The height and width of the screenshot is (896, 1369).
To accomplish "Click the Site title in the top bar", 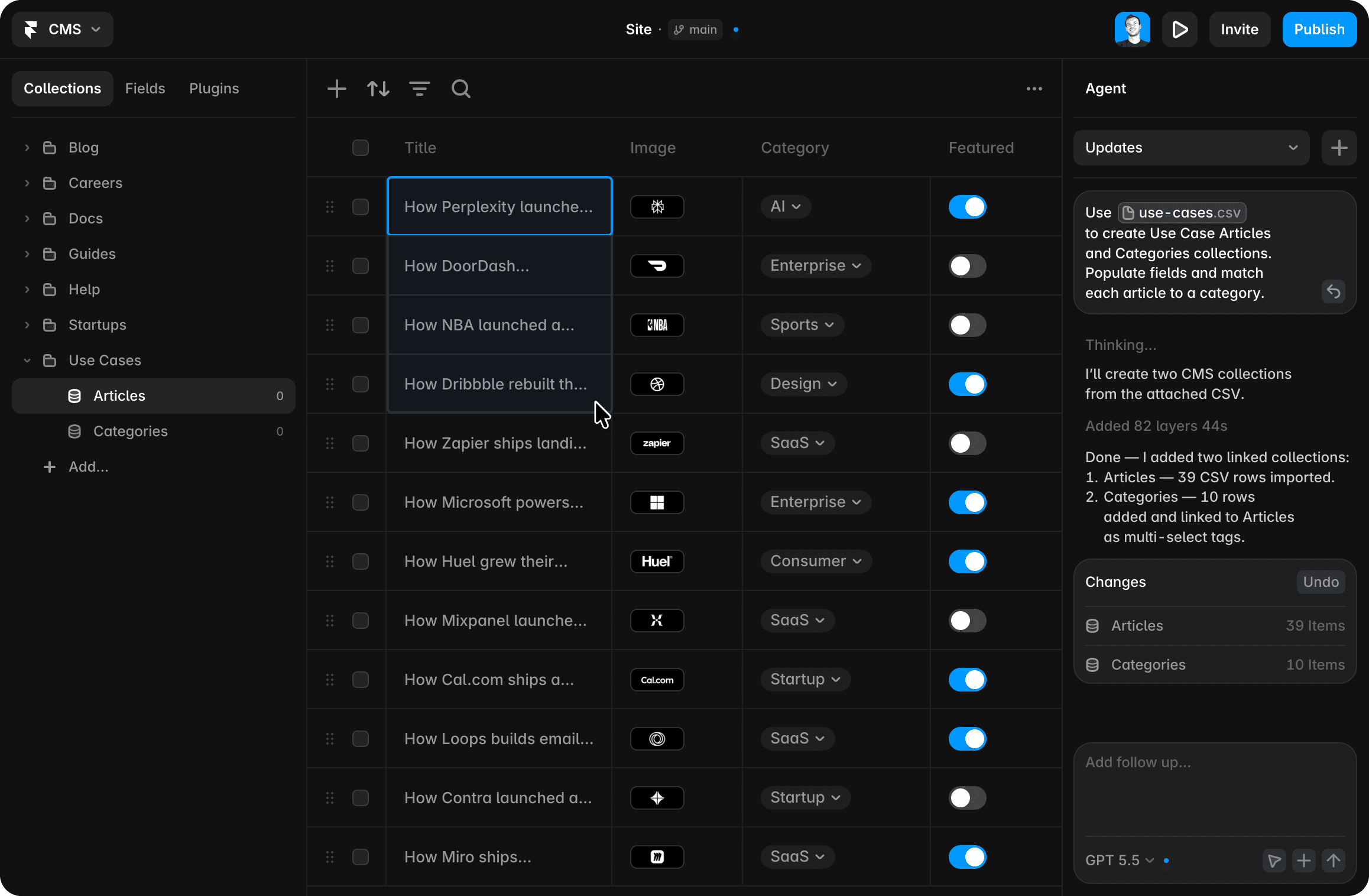I will click(x=638, y=30).
